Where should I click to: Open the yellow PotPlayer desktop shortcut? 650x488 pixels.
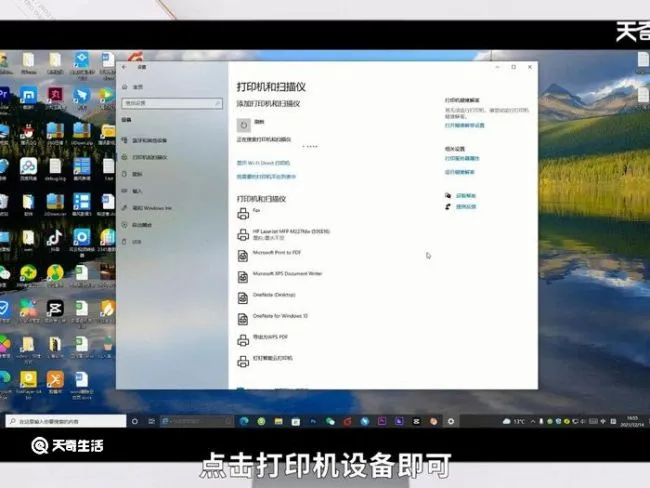tap(29, 384)
